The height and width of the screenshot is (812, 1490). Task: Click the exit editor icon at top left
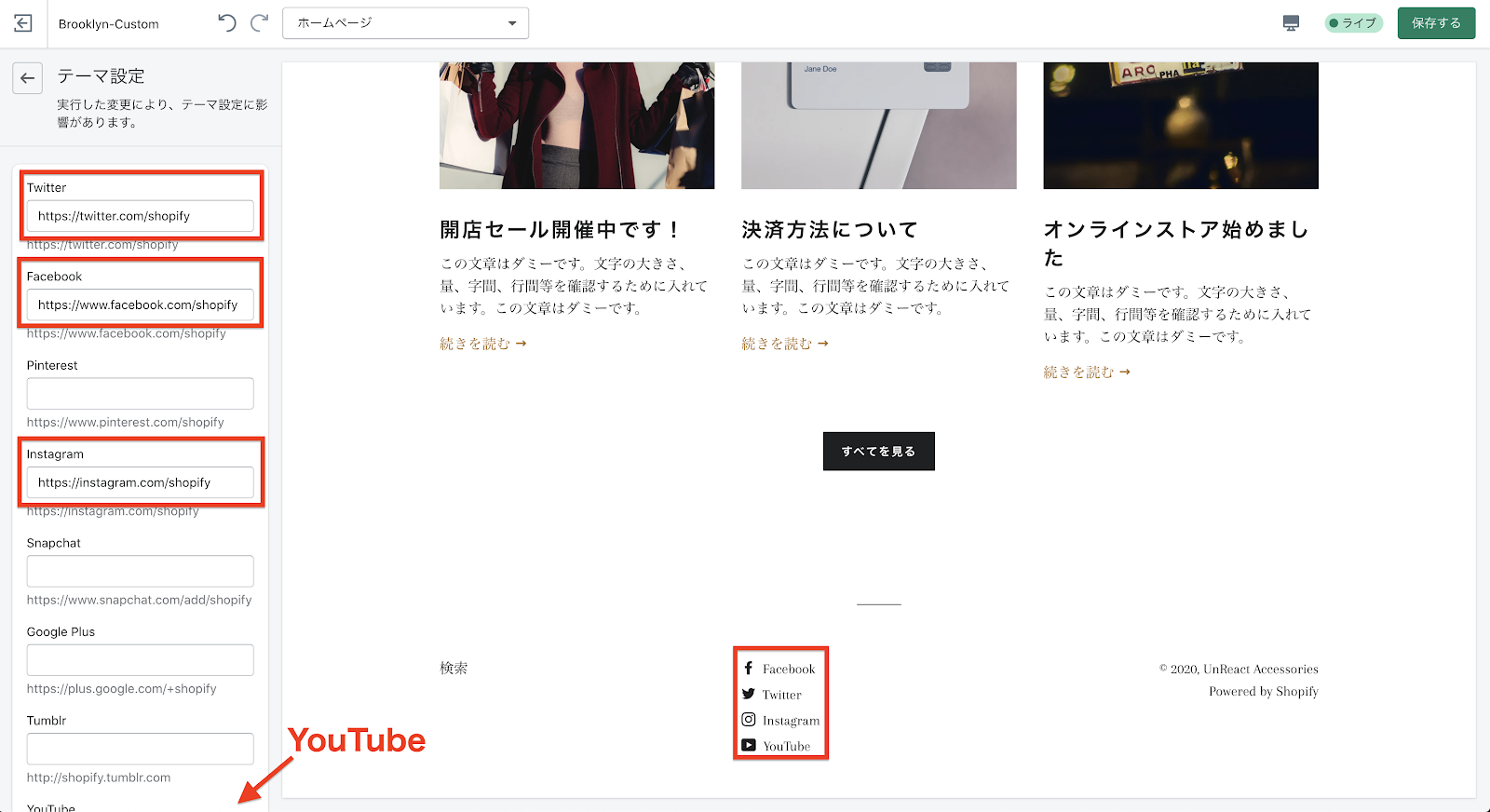[x=23, y=23]
